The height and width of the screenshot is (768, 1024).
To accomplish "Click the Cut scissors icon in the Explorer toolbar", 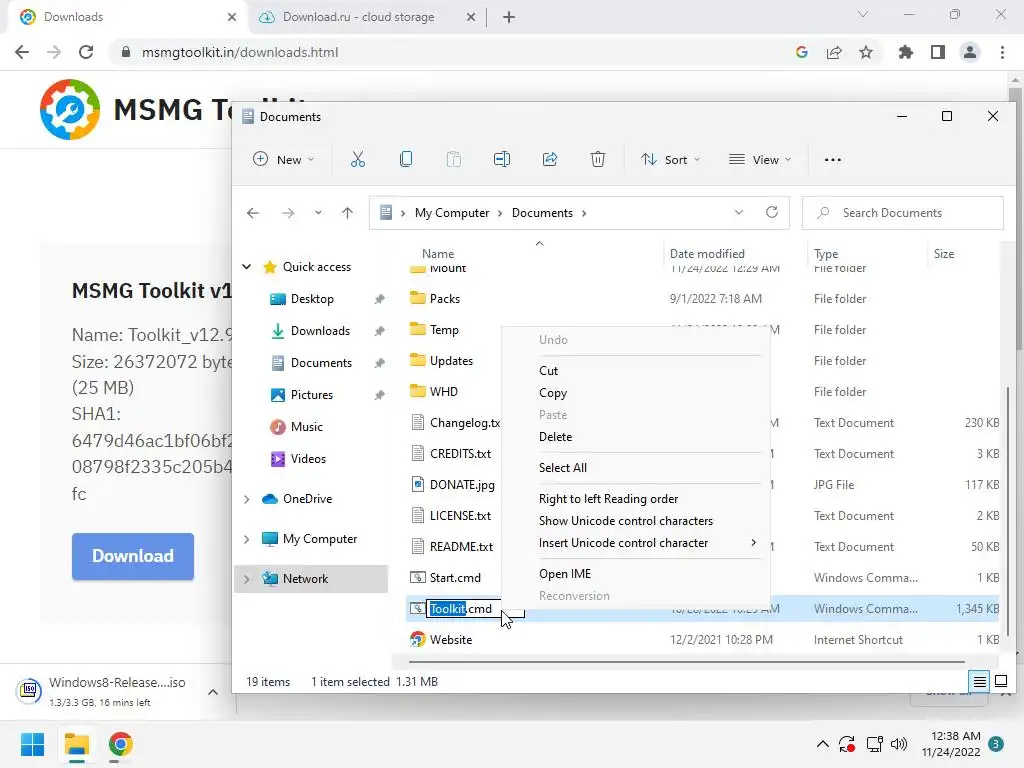I will tap(357, 159).
